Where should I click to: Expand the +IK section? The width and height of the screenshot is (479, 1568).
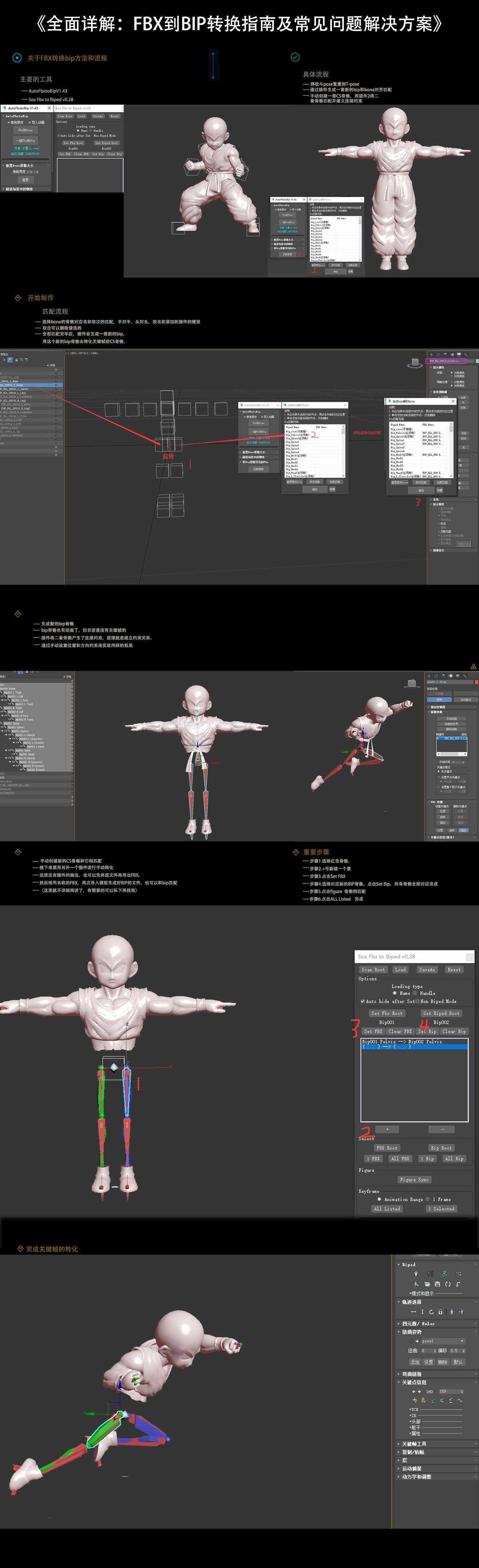(x=413, y=1416)
